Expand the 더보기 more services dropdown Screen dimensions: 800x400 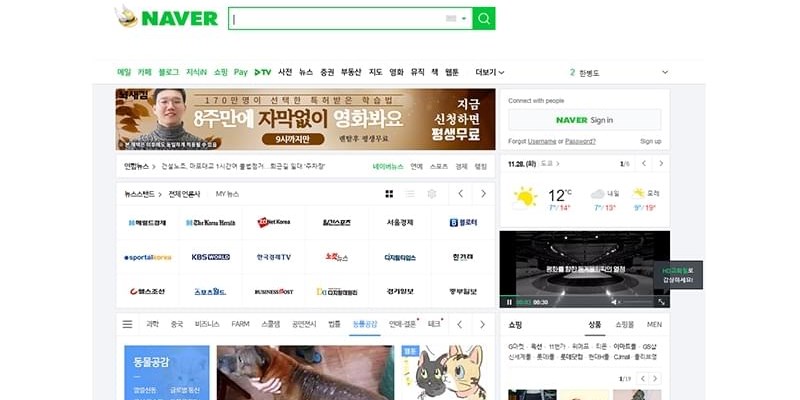[x=490, y=72]
